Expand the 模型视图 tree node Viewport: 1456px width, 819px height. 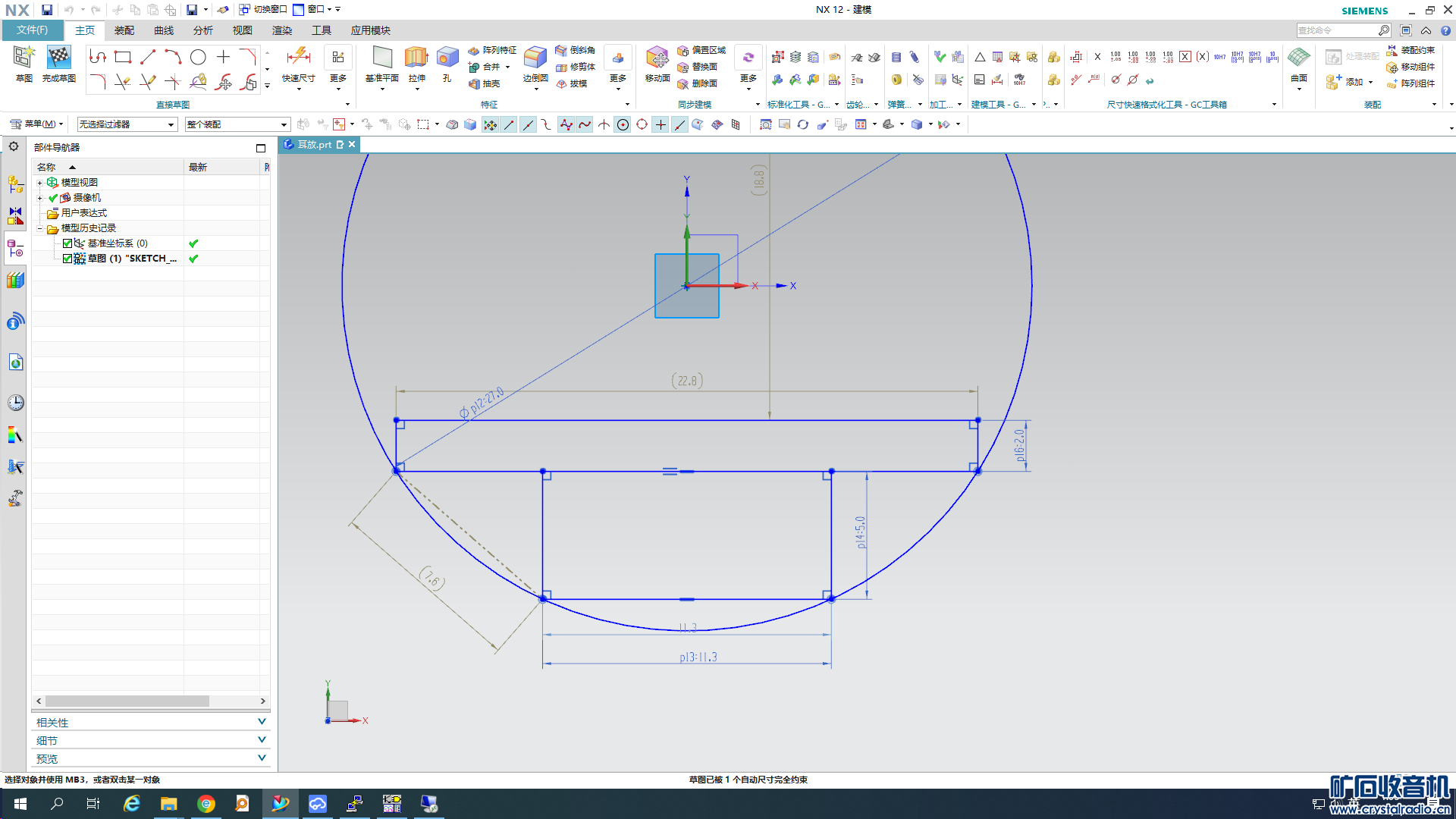click(40, 183)
